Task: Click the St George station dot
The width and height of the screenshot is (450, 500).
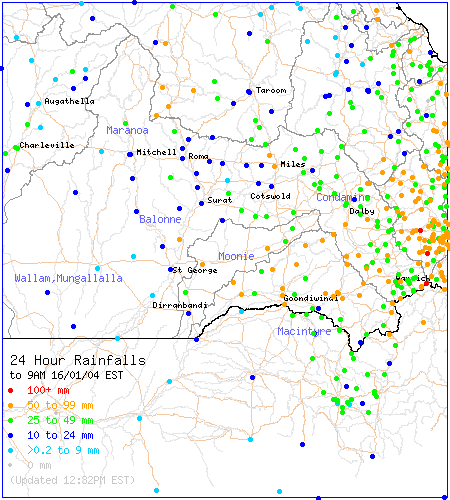Action: pos(170,269)
